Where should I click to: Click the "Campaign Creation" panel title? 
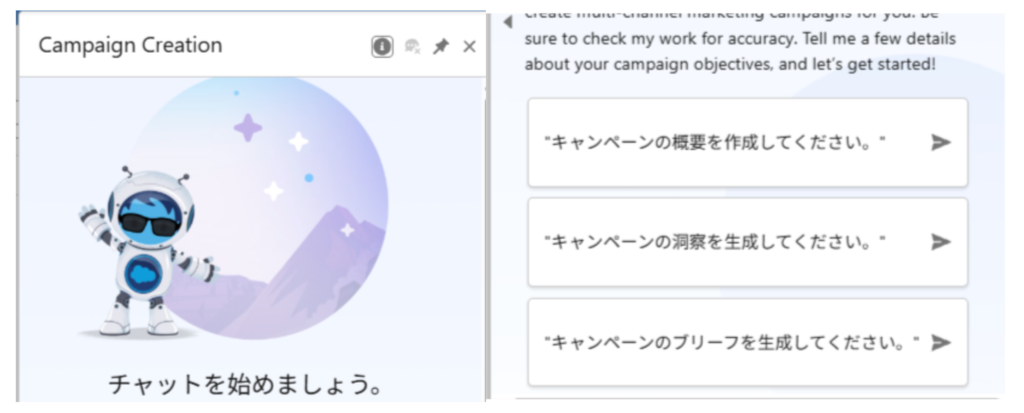tap(130, 45)
